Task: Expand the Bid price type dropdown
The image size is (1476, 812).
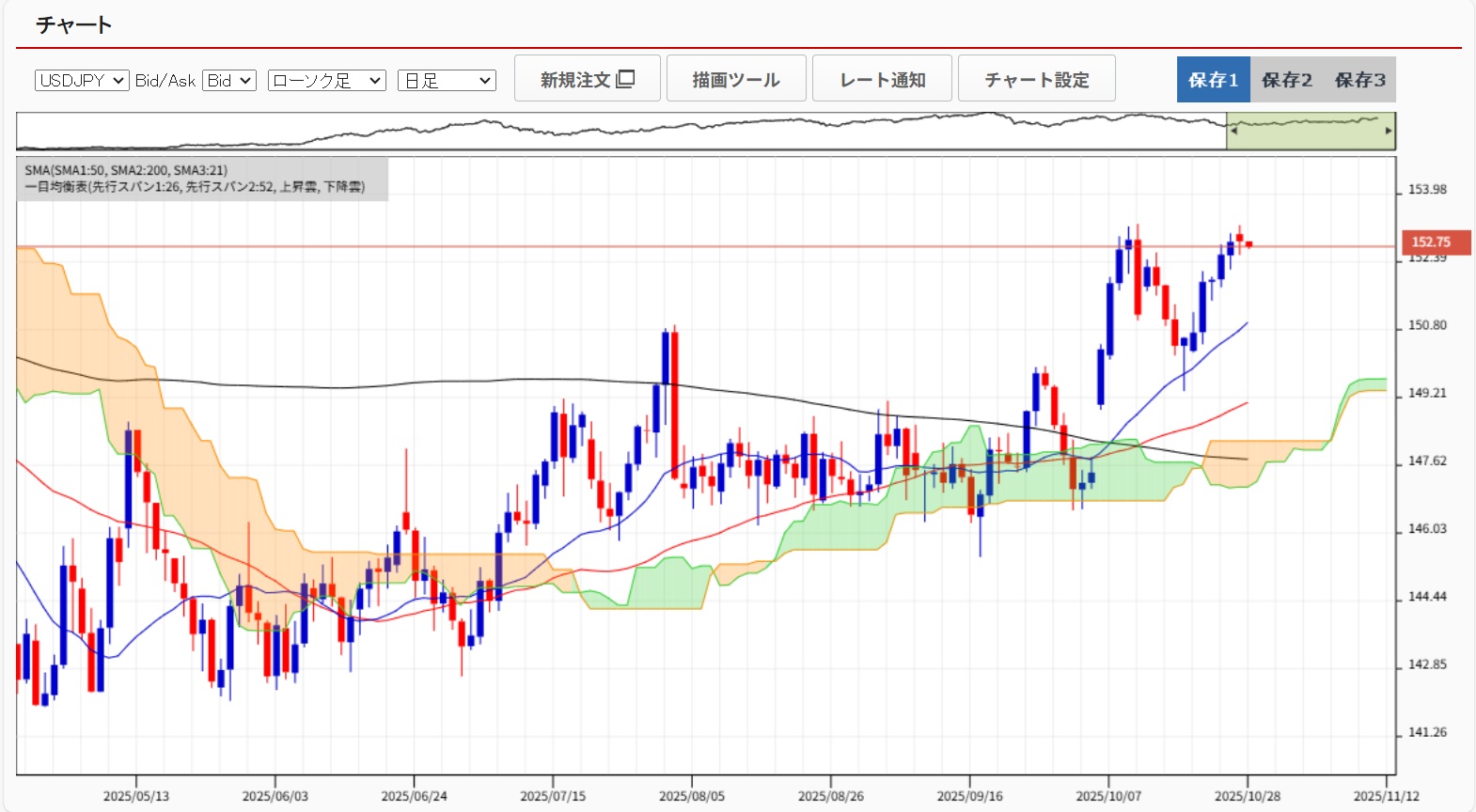Action: coord(229,81)
